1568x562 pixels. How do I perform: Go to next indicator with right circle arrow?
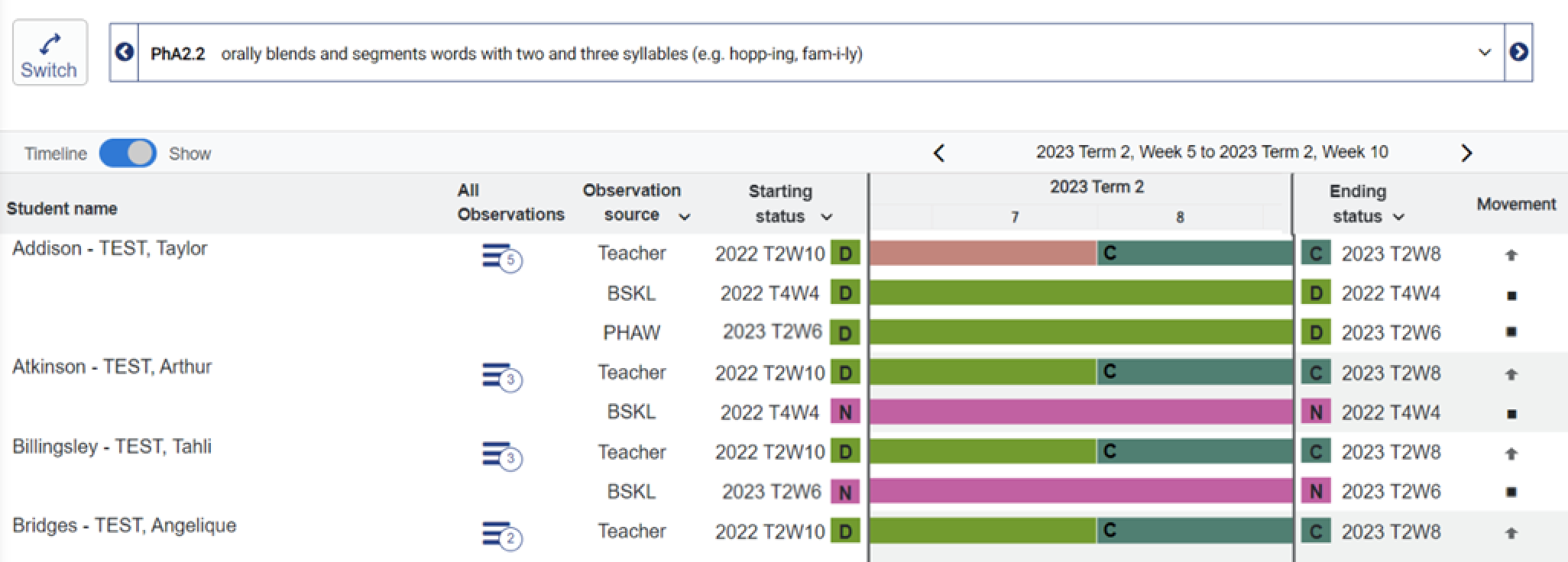pyautogui.click(x=1518, y=53)
